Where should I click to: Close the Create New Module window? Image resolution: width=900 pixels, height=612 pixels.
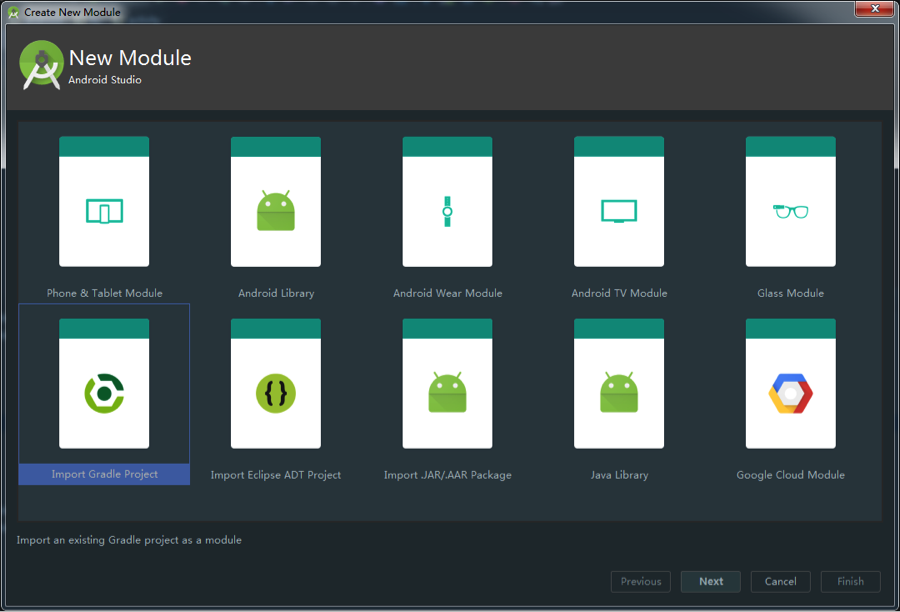coord(875,9)
